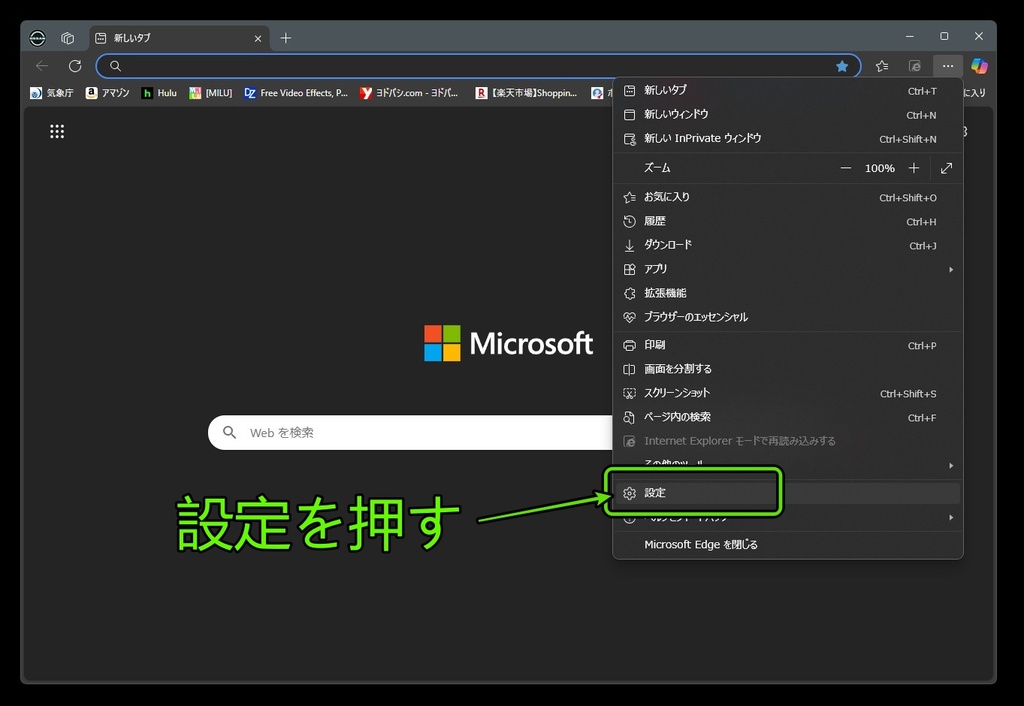Expand the アプリ submenu

[x=787, y=269]
